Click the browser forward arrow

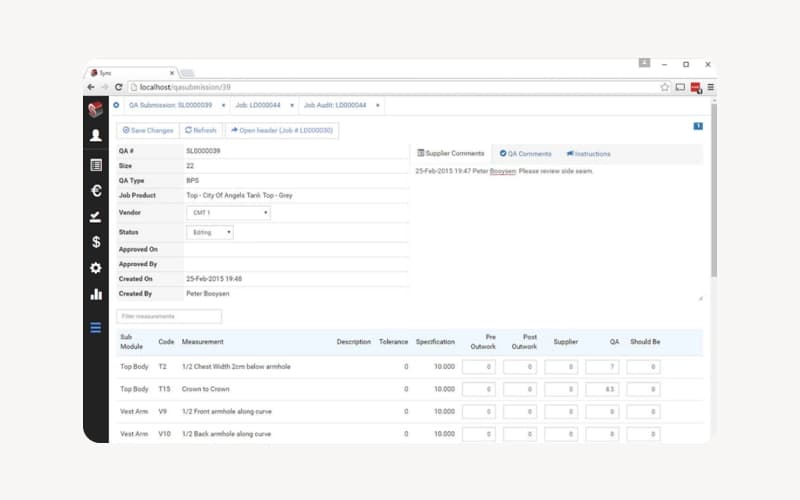105,87
